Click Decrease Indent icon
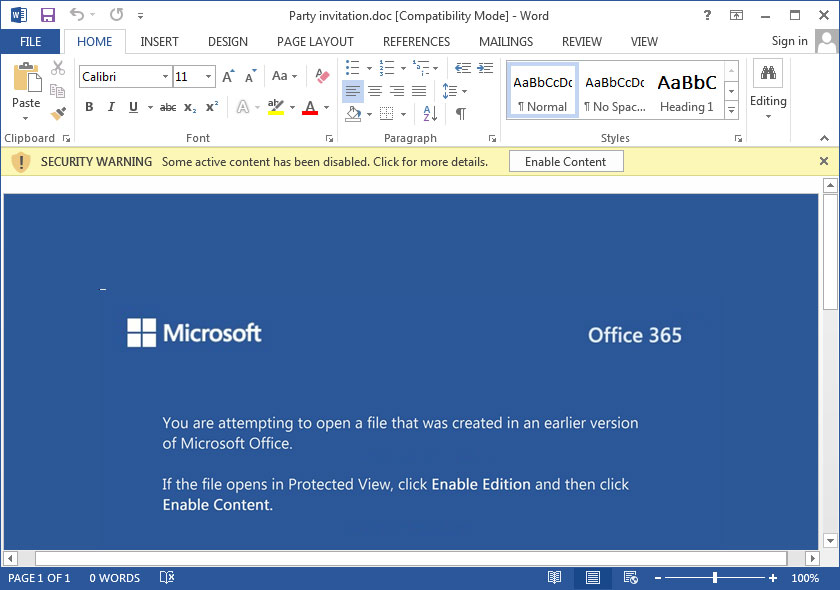The height and width of the screenshot is (590, 840). 463,68
